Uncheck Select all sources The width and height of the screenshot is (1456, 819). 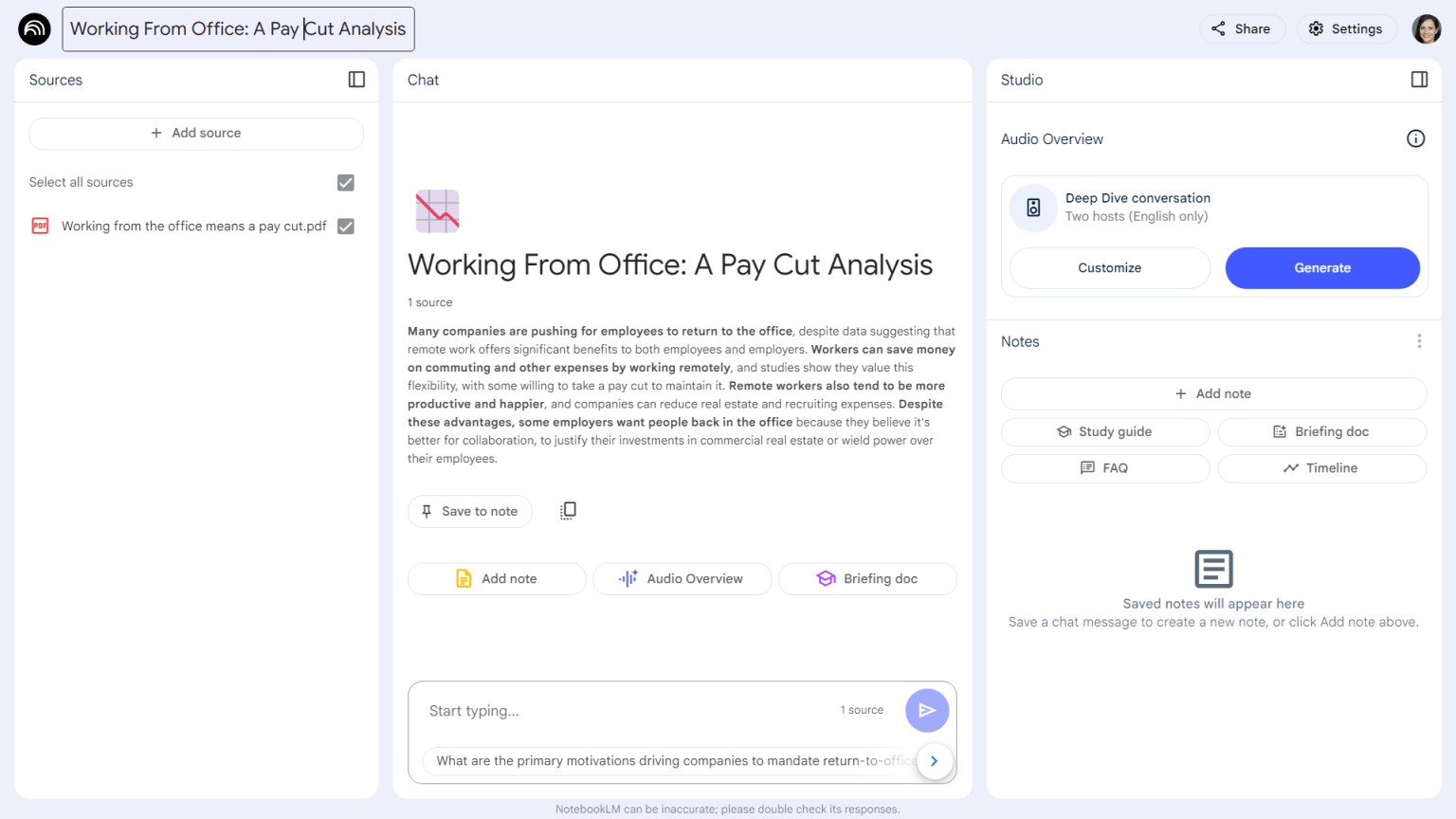pyautogui.click(x=346, y=182)
